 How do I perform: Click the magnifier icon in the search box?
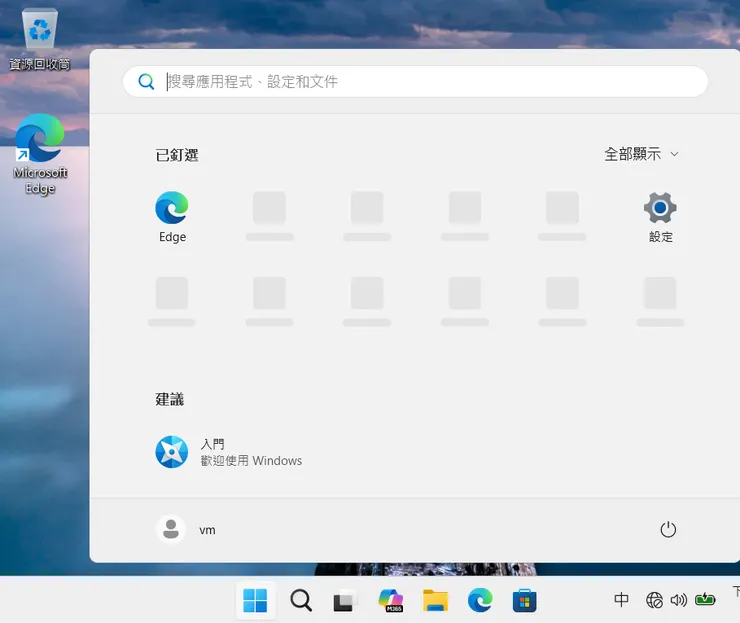(146, 82)
